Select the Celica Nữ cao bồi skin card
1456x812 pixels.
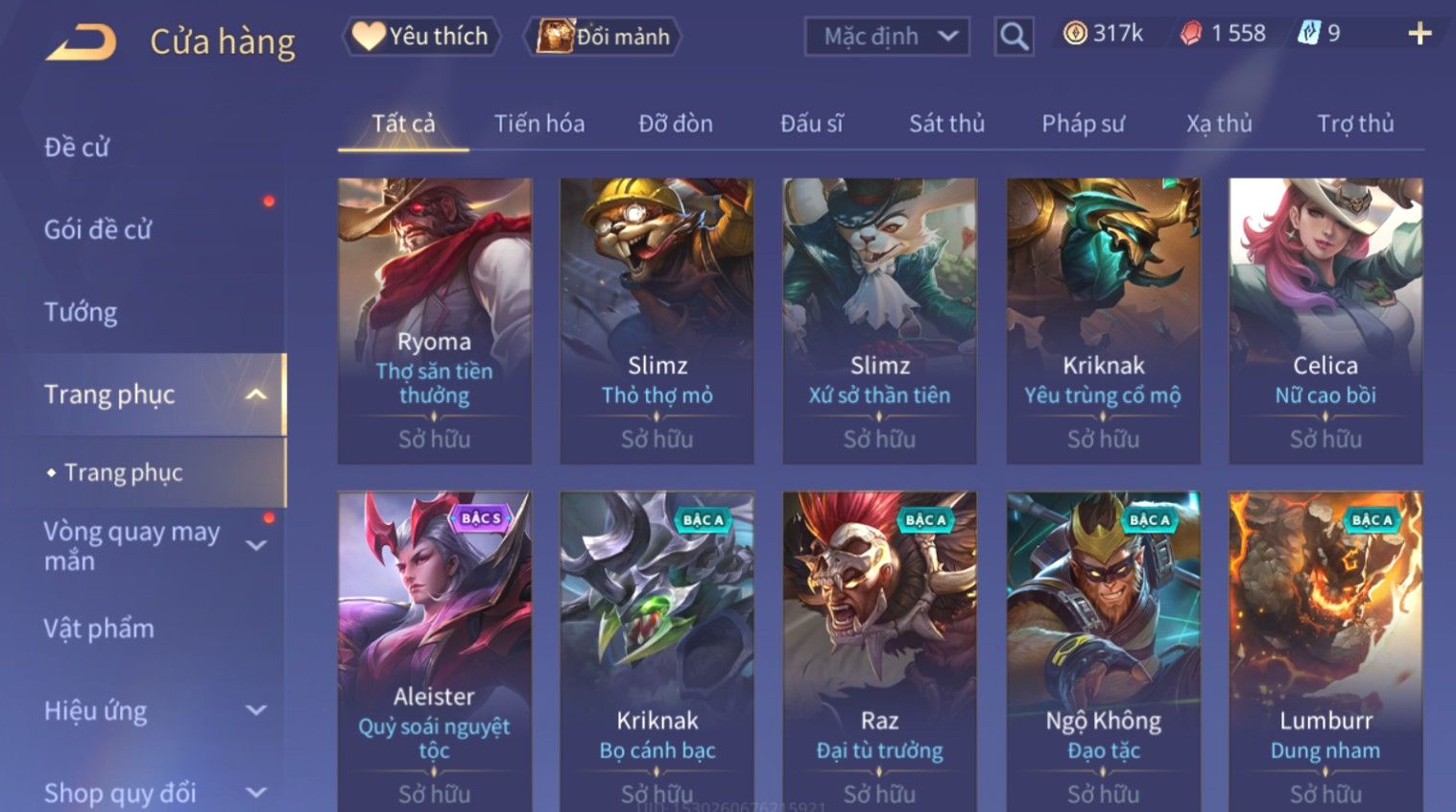[1325, 321]
